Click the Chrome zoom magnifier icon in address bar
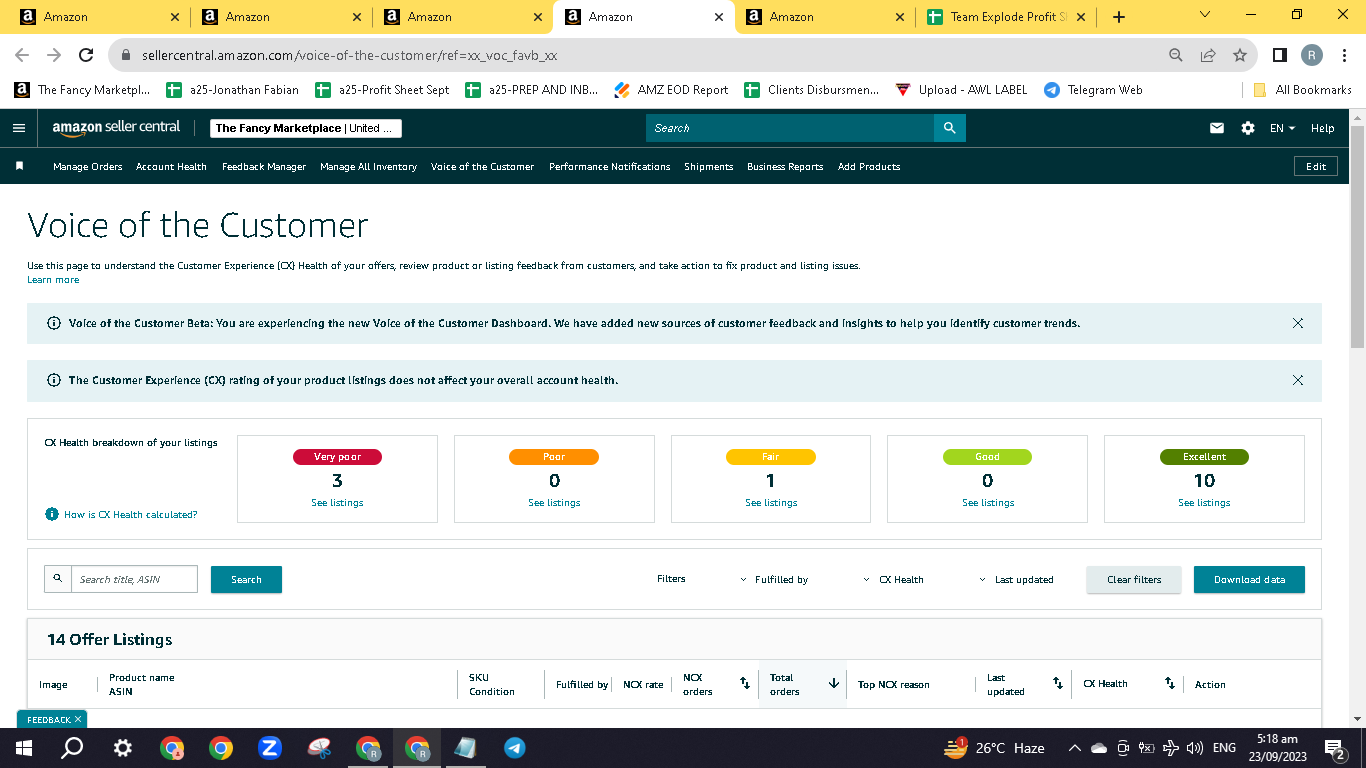Viewport: 1366px width, 768px height. pos(1176,55)
